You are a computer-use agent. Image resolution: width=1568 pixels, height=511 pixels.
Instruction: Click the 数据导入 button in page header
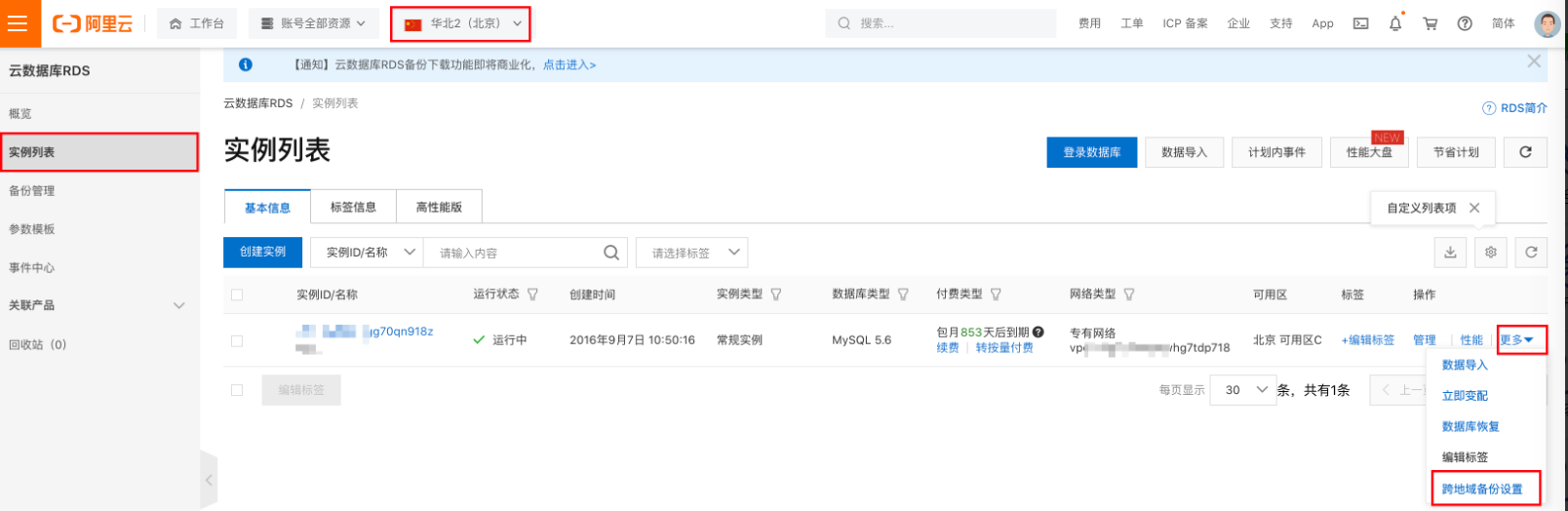[1184, 152]
